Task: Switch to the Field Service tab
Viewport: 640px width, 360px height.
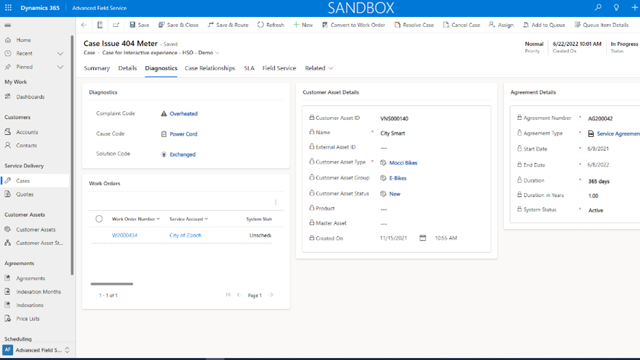Action: click(x=279, y=68)
